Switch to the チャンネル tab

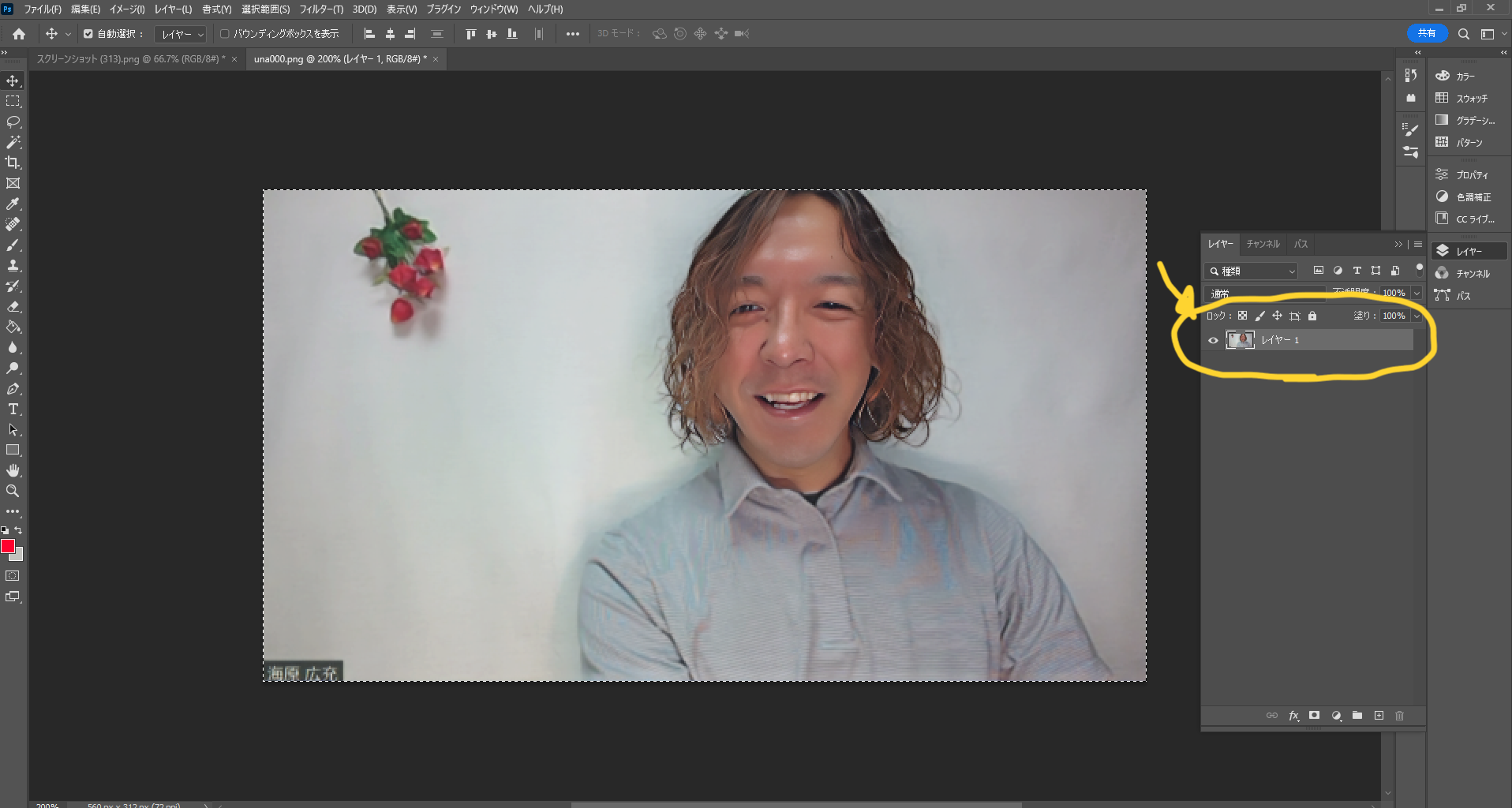[x=1263, y=244]
